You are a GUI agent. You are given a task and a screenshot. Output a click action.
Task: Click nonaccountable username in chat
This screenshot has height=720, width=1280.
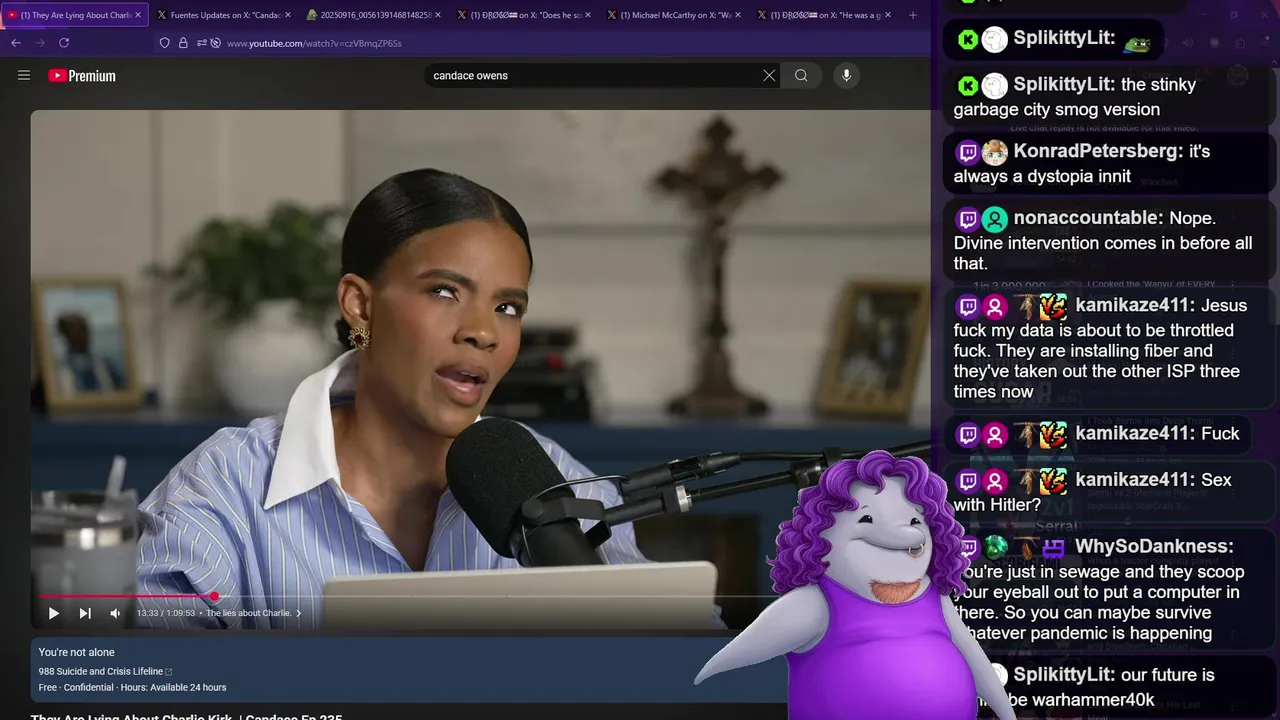[1089, 218]
